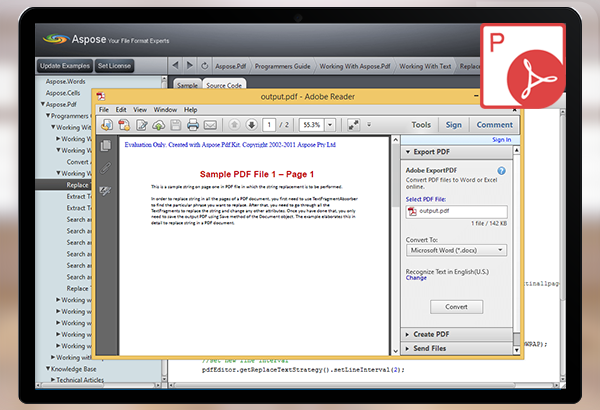Click the page number input field
This screenshot has height=410, width=600.
pos(269,125)
